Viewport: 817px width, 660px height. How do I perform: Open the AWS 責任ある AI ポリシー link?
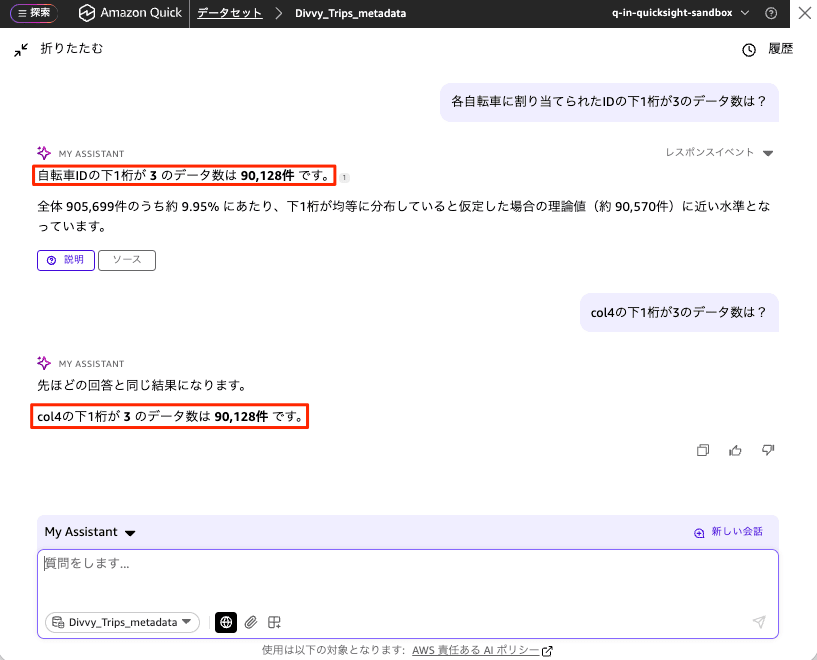click(481, 650)
